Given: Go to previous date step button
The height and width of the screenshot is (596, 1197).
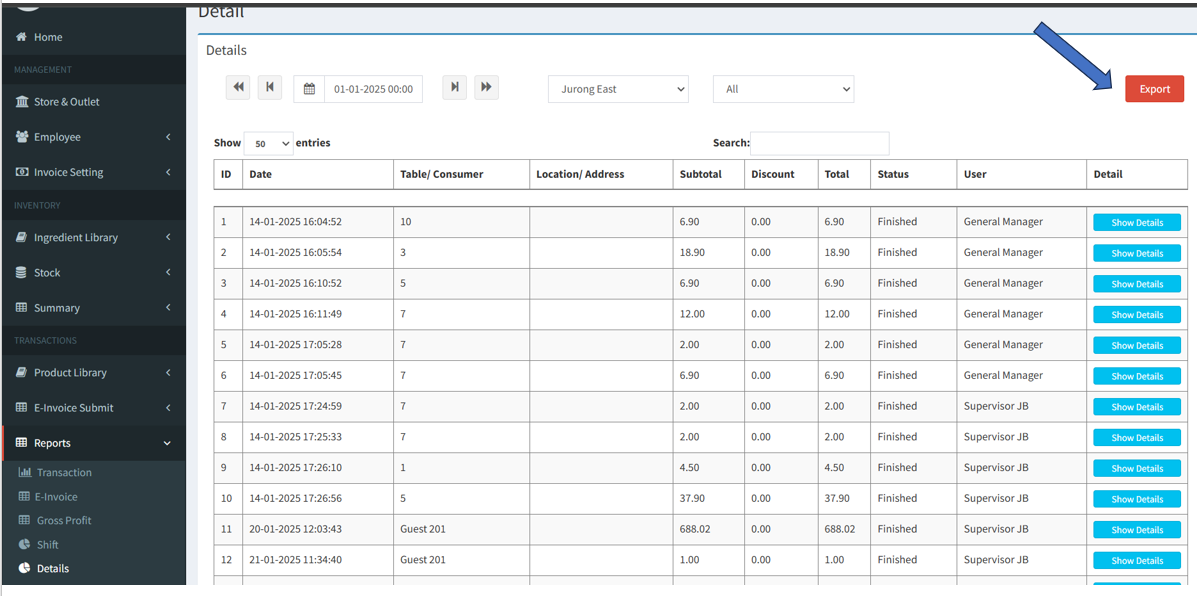Looking at the screenshot, I should (269, 88).
